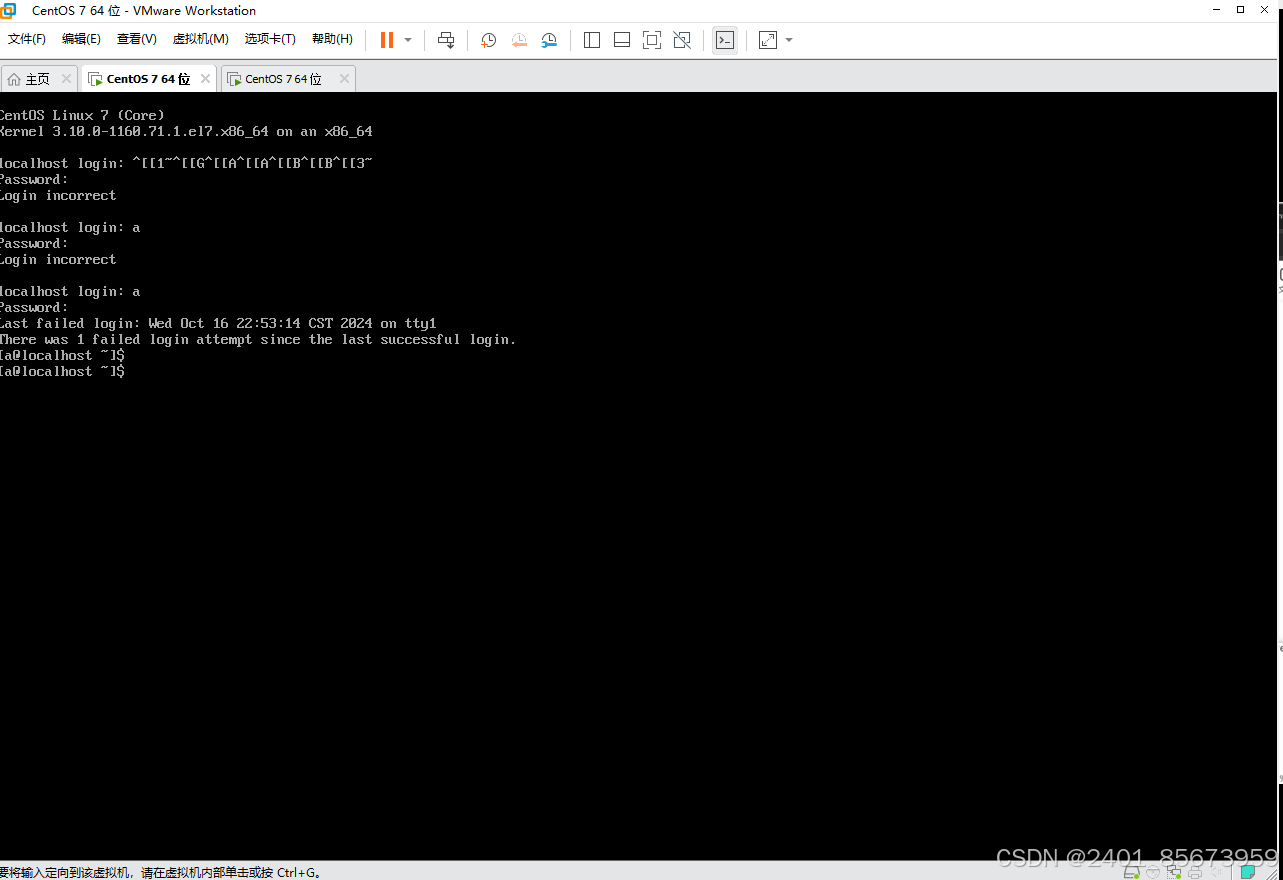Open the teal message log note icon
Screen dimensions: 1283x880
pos(1248,872)
